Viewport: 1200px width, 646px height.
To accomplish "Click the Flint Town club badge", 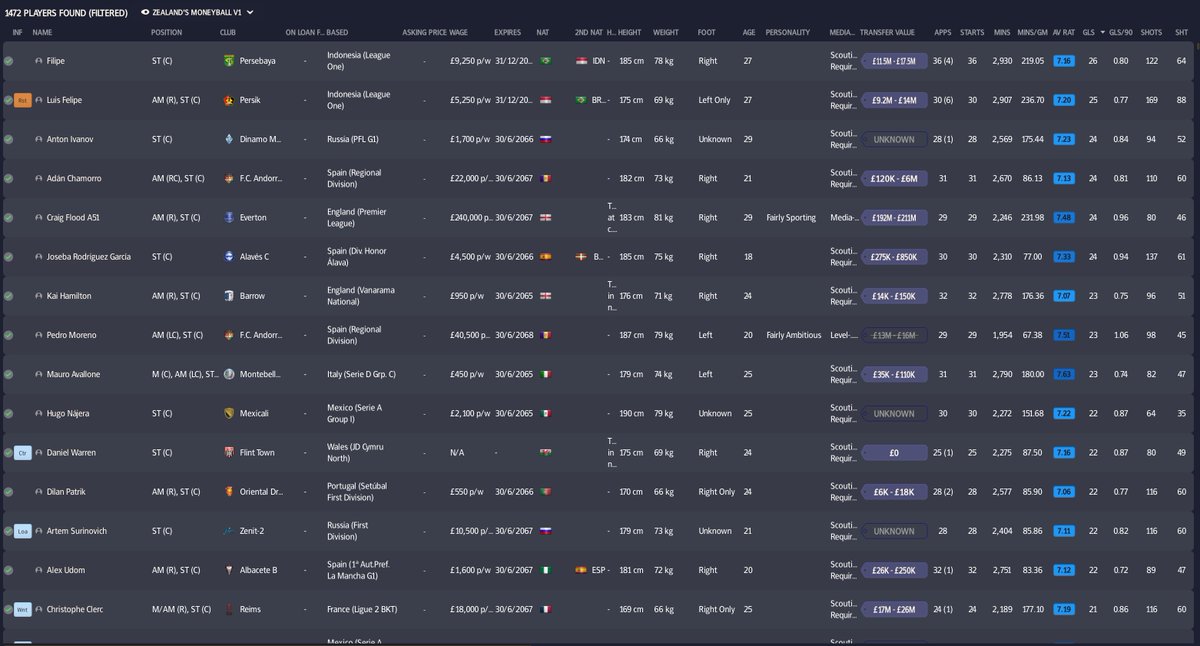I will pos(229,452).
